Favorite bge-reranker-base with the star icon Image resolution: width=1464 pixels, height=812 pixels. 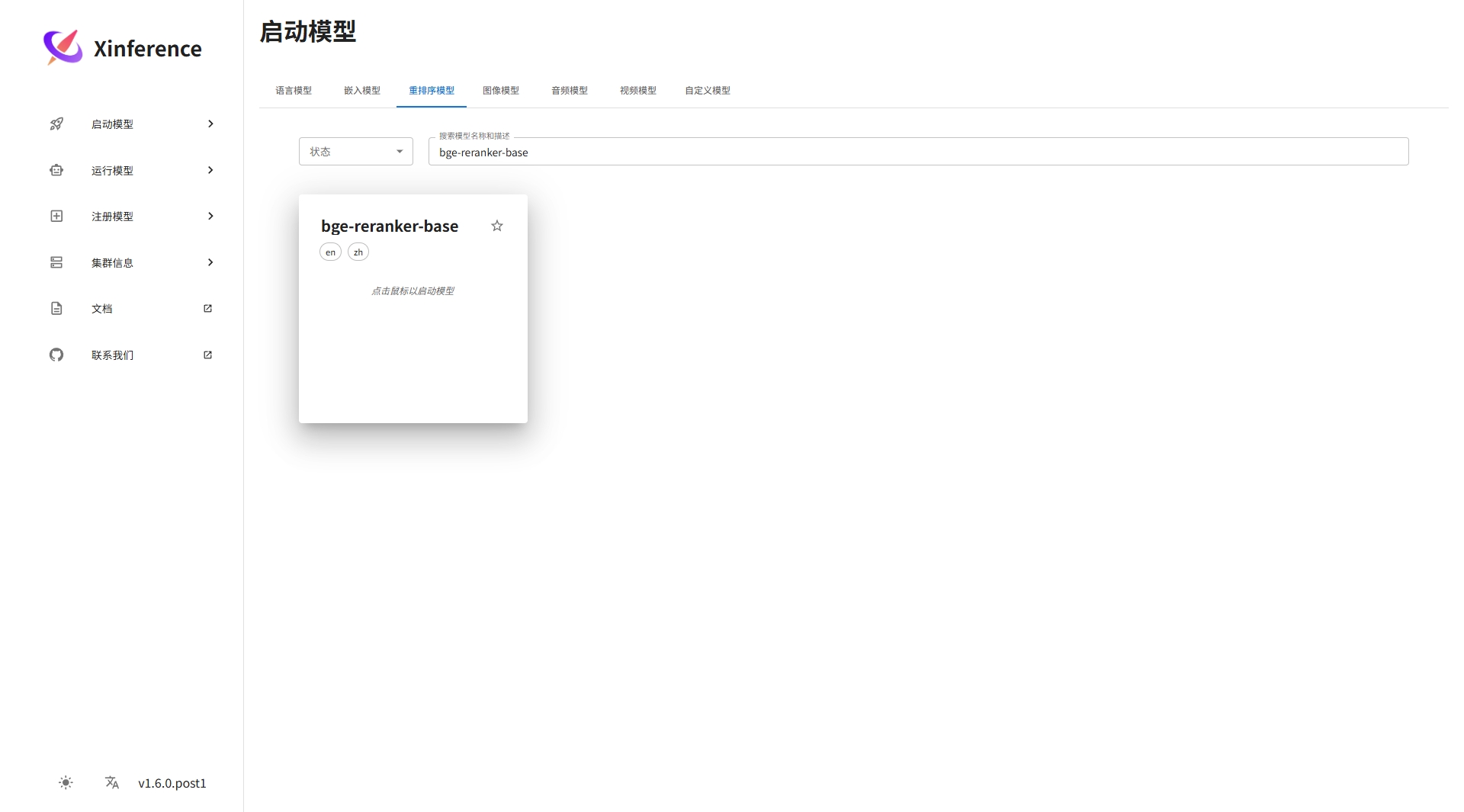[x=497, y=226]
